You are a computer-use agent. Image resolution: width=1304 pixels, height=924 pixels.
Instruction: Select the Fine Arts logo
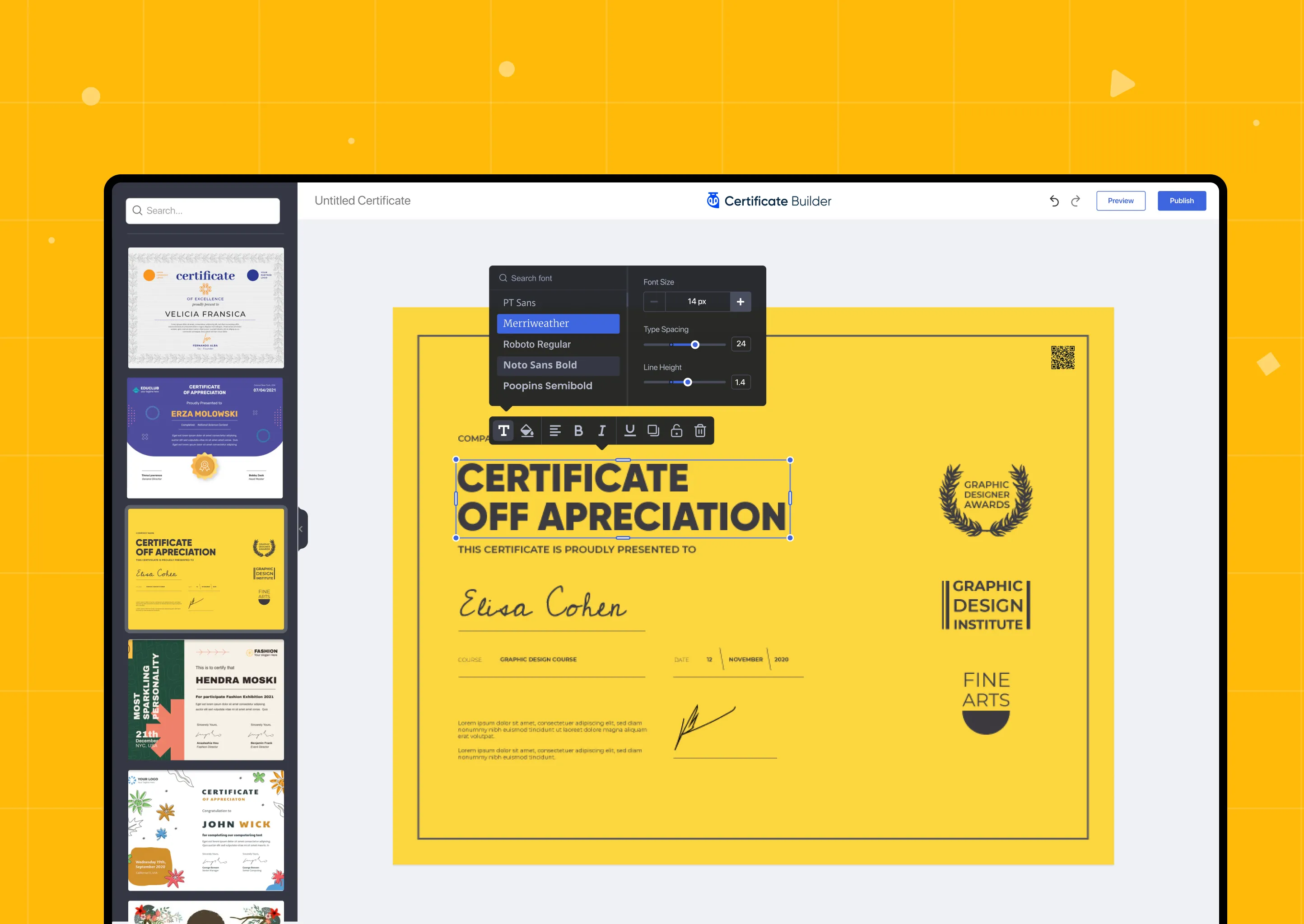pyautogui.click(x=986, y=702)
